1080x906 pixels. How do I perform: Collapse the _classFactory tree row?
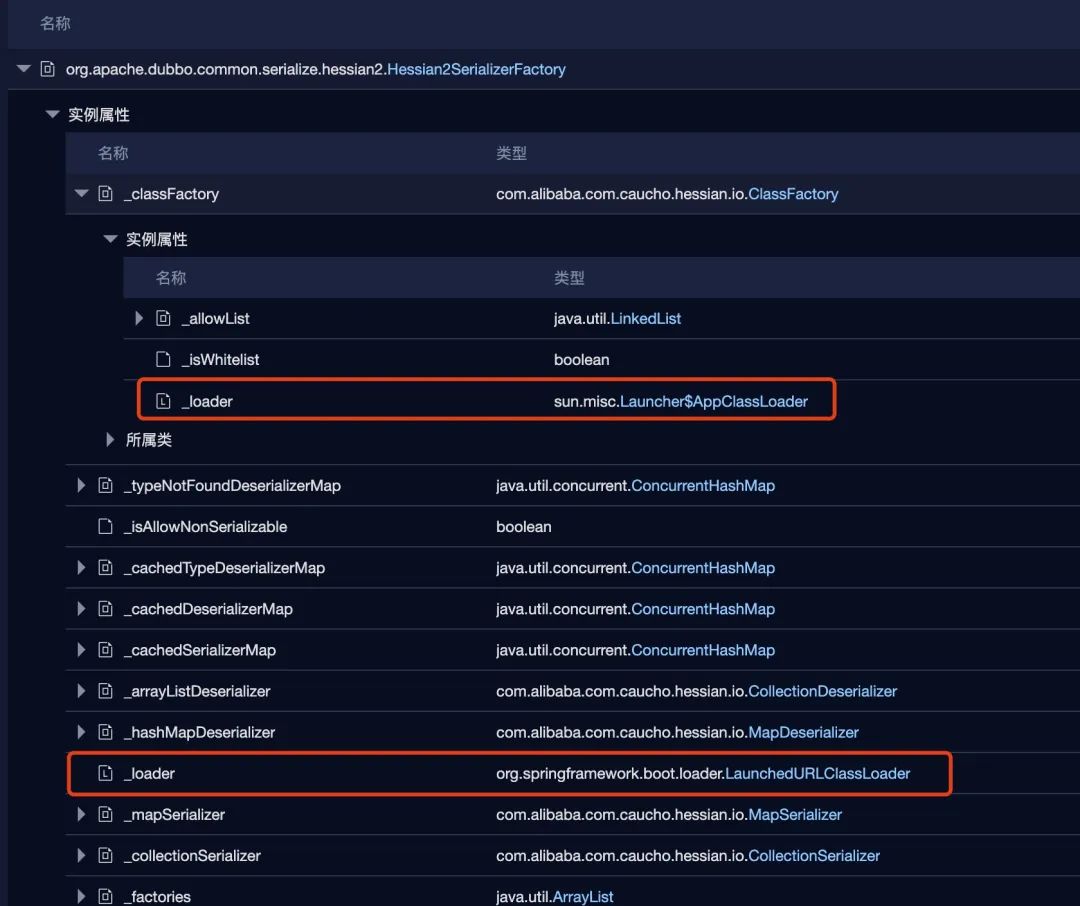click(x=81, y=194)
